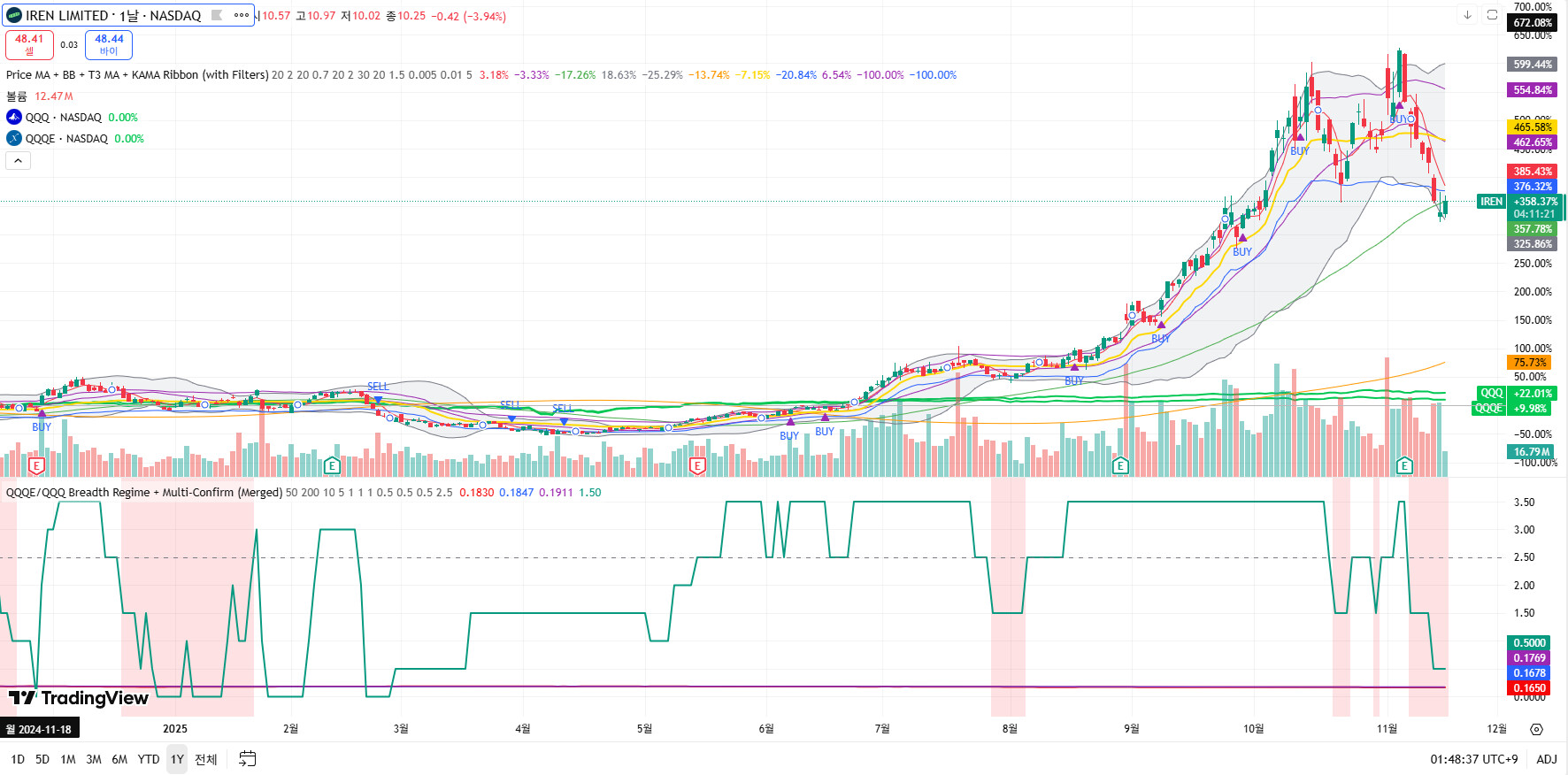Open the chart settings gear icon

pos(1536,729)
